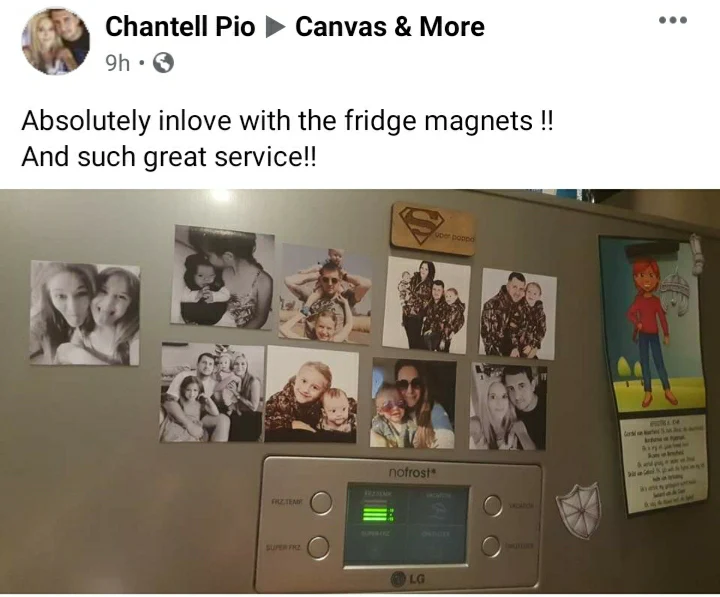The height and width of the screenshot is (597, 720).
Task: Open the Canvas & More group link
Action: coord(390,27)
